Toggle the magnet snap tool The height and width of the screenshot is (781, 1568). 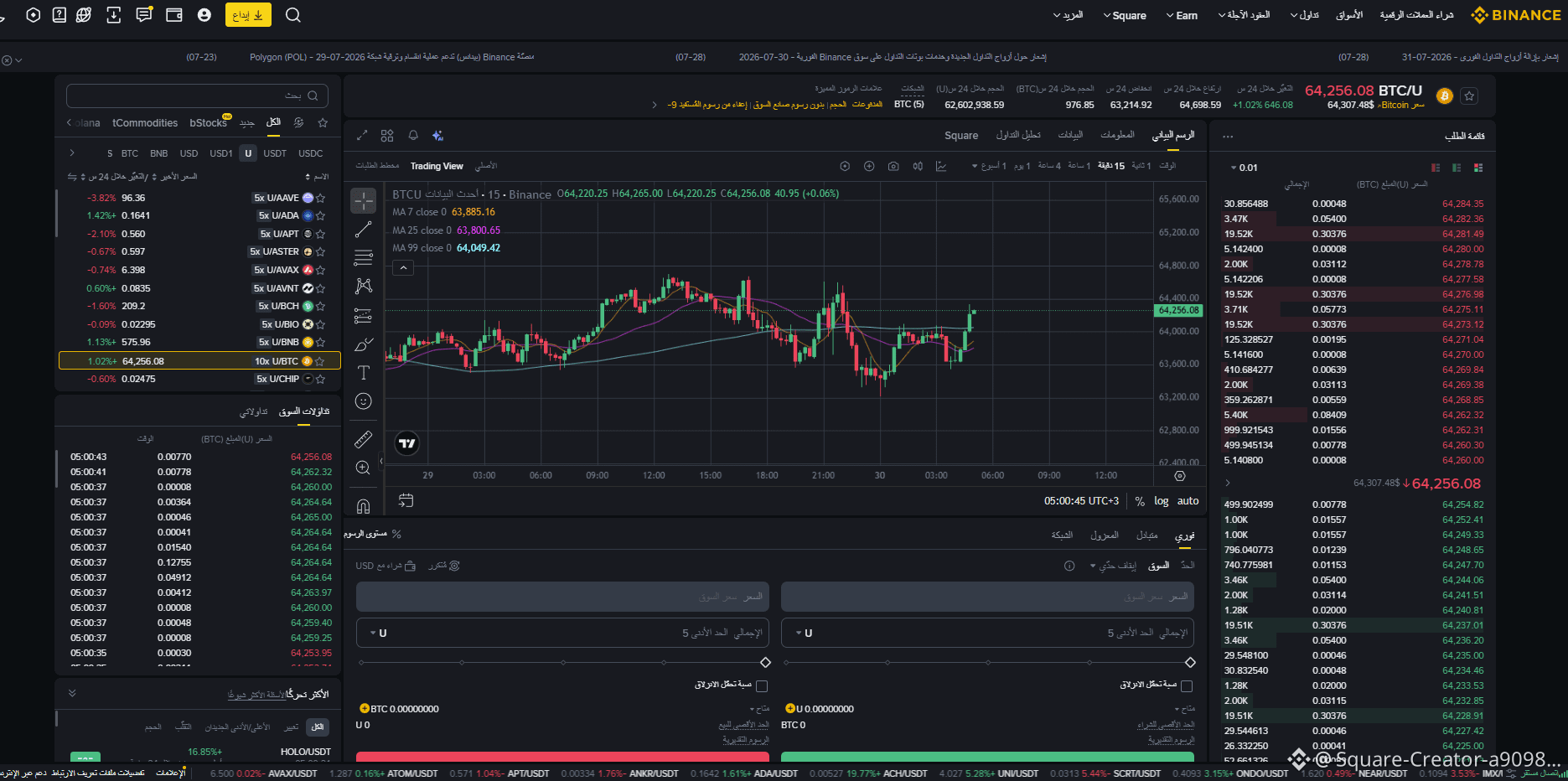pos(363,506)
